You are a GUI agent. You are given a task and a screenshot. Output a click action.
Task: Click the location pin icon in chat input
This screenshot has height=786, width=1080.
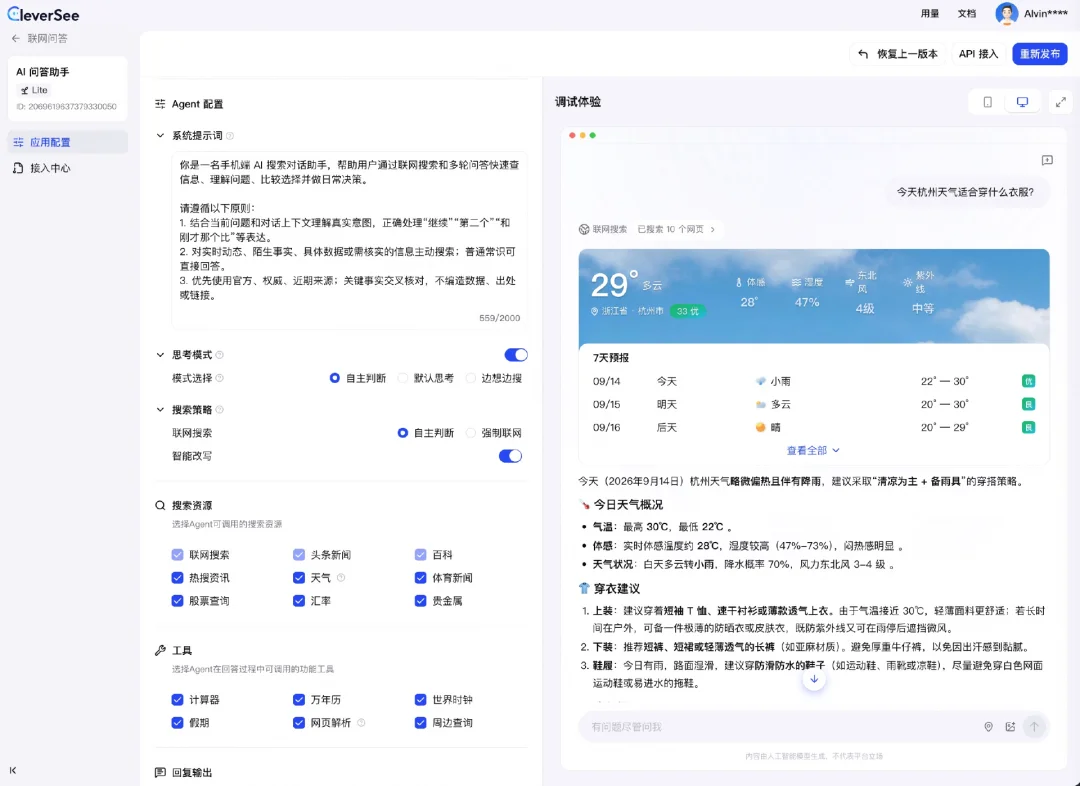coord(988,727)
